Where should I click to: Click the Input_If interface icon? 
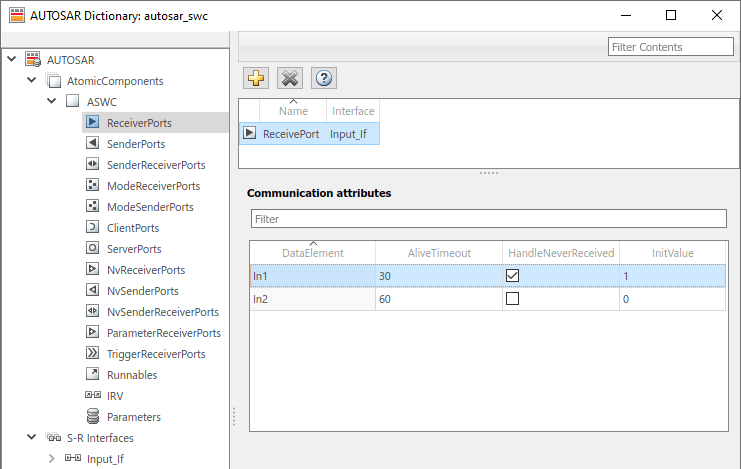(x=73, y=458)
